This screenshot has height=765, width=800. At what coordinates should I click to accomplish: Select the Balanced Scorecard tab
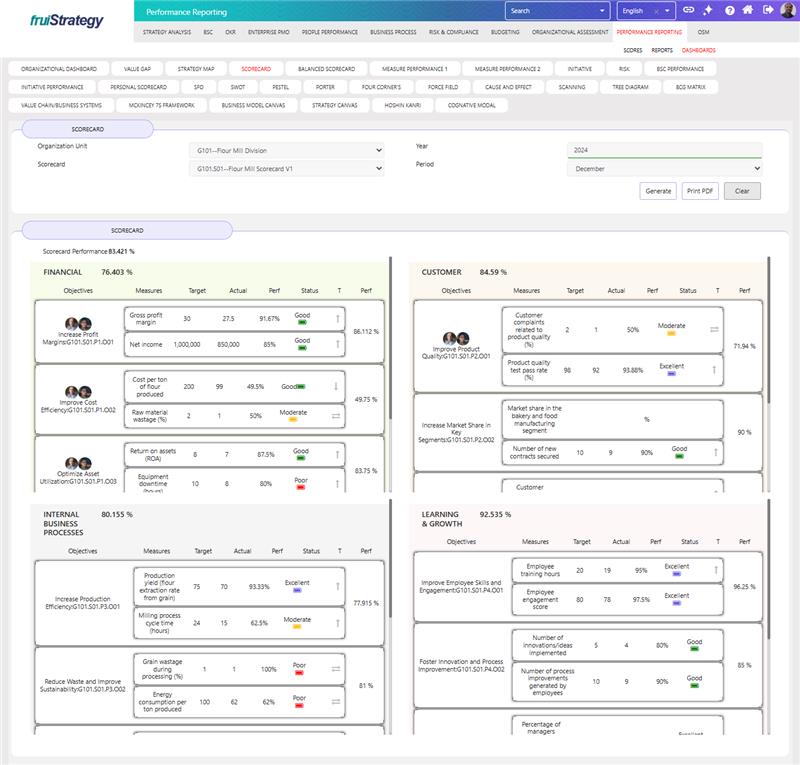click(x=326, y=69)
